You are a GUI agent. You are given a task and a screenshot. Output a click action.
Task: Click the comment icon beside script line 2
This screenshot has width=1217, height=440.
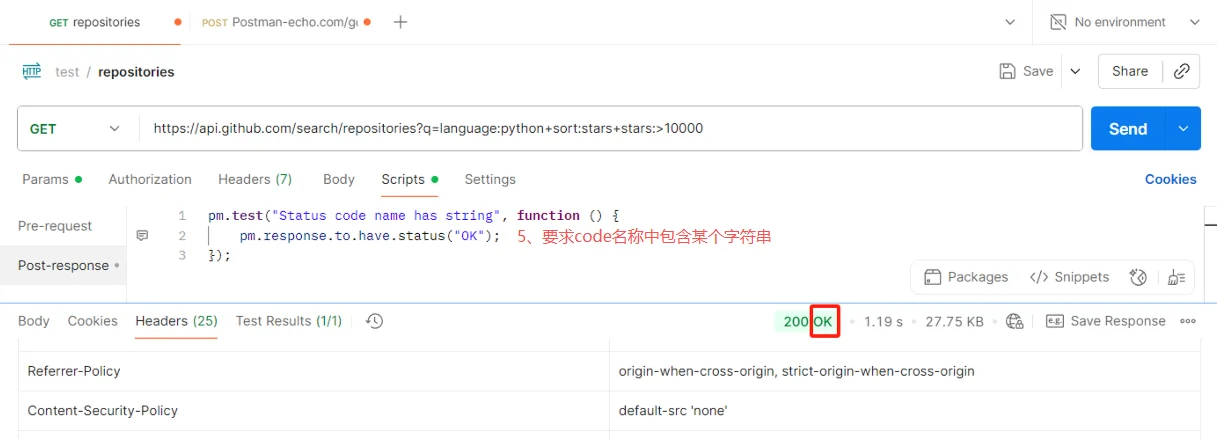pyautogui.click(x=142, y=236)
